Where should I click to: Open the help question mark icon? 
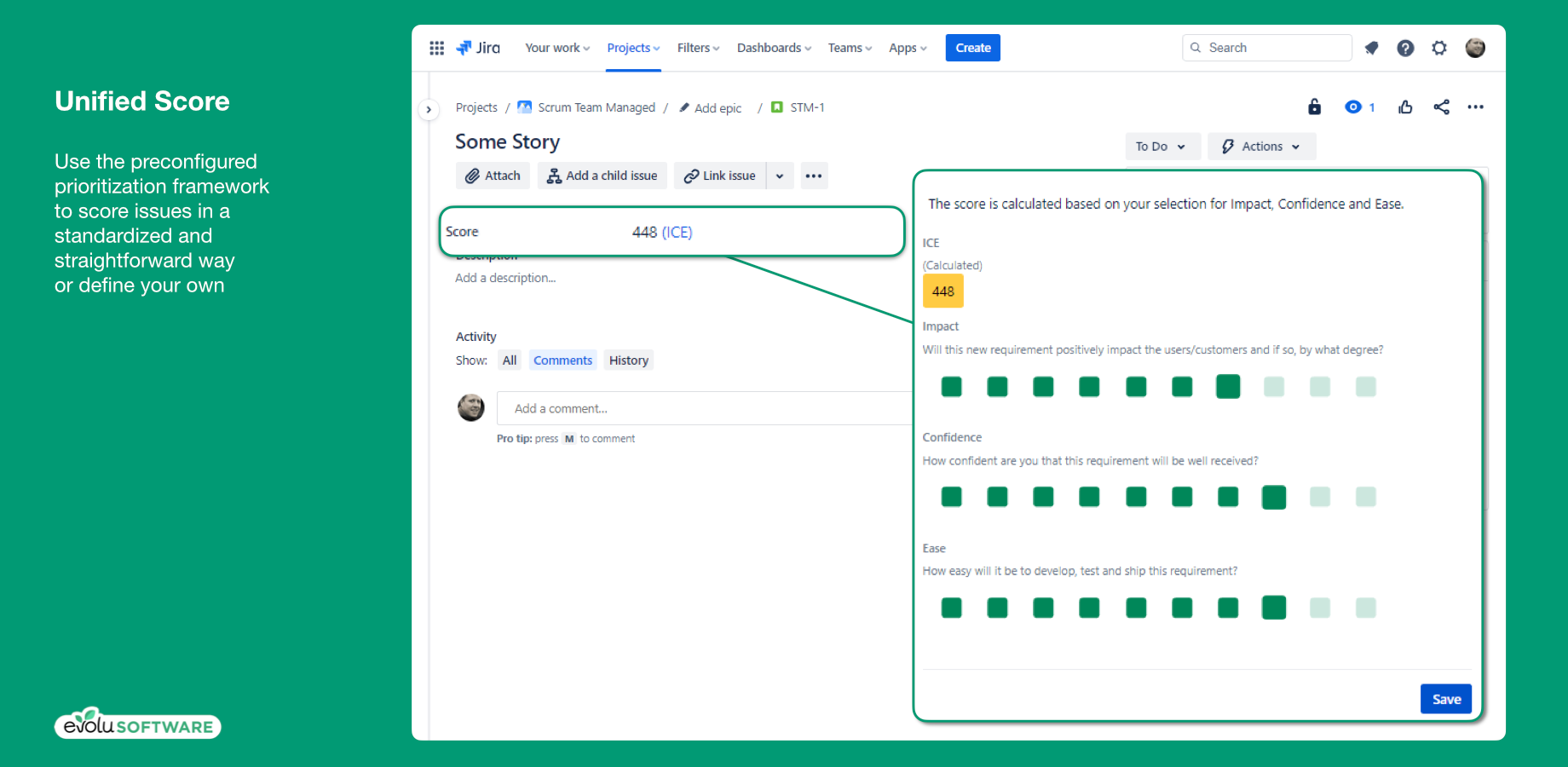1405,48
